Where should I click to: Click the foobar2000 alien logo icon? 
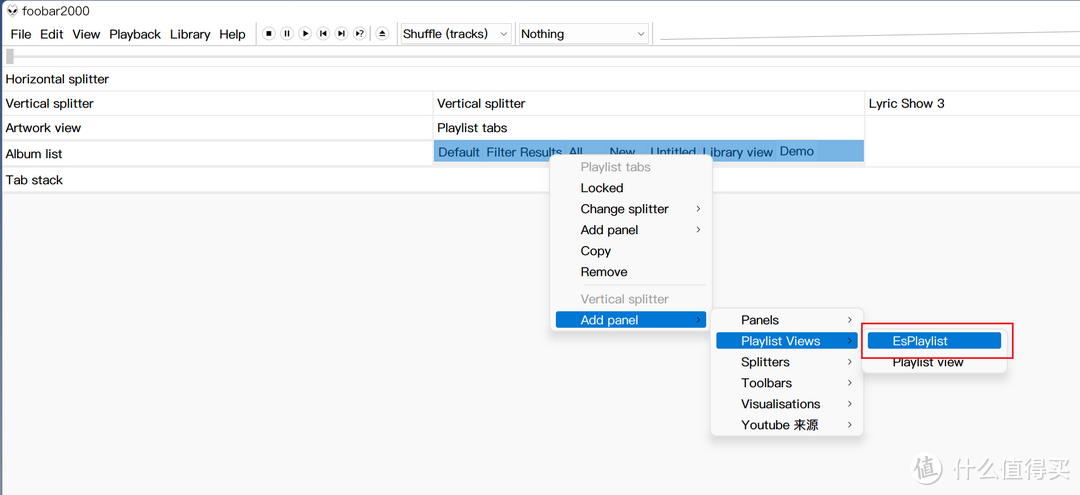pyautogui.click(x=12, y=11)
